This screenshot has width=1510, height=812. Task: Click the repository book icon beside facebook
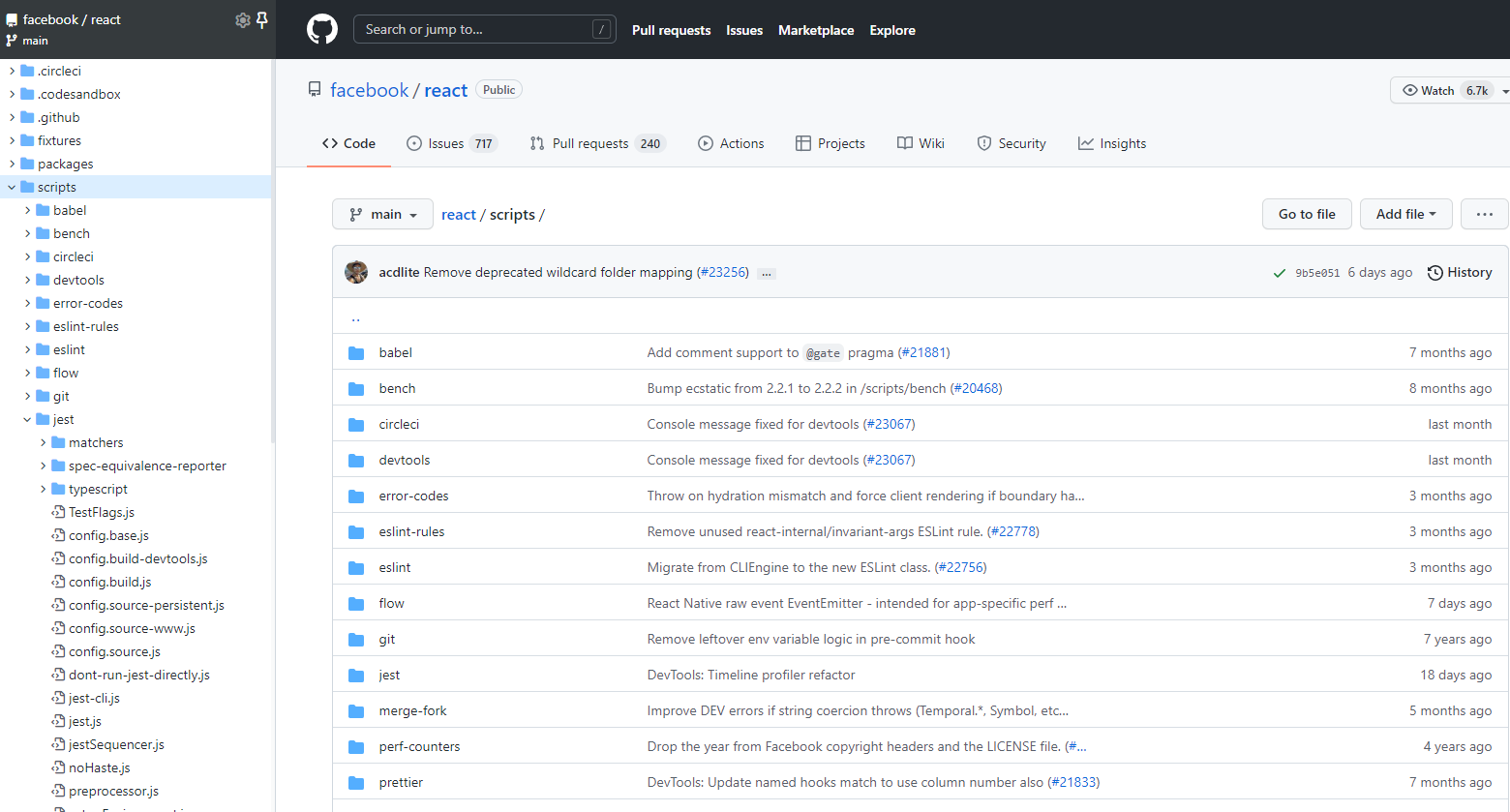(315, 90)
